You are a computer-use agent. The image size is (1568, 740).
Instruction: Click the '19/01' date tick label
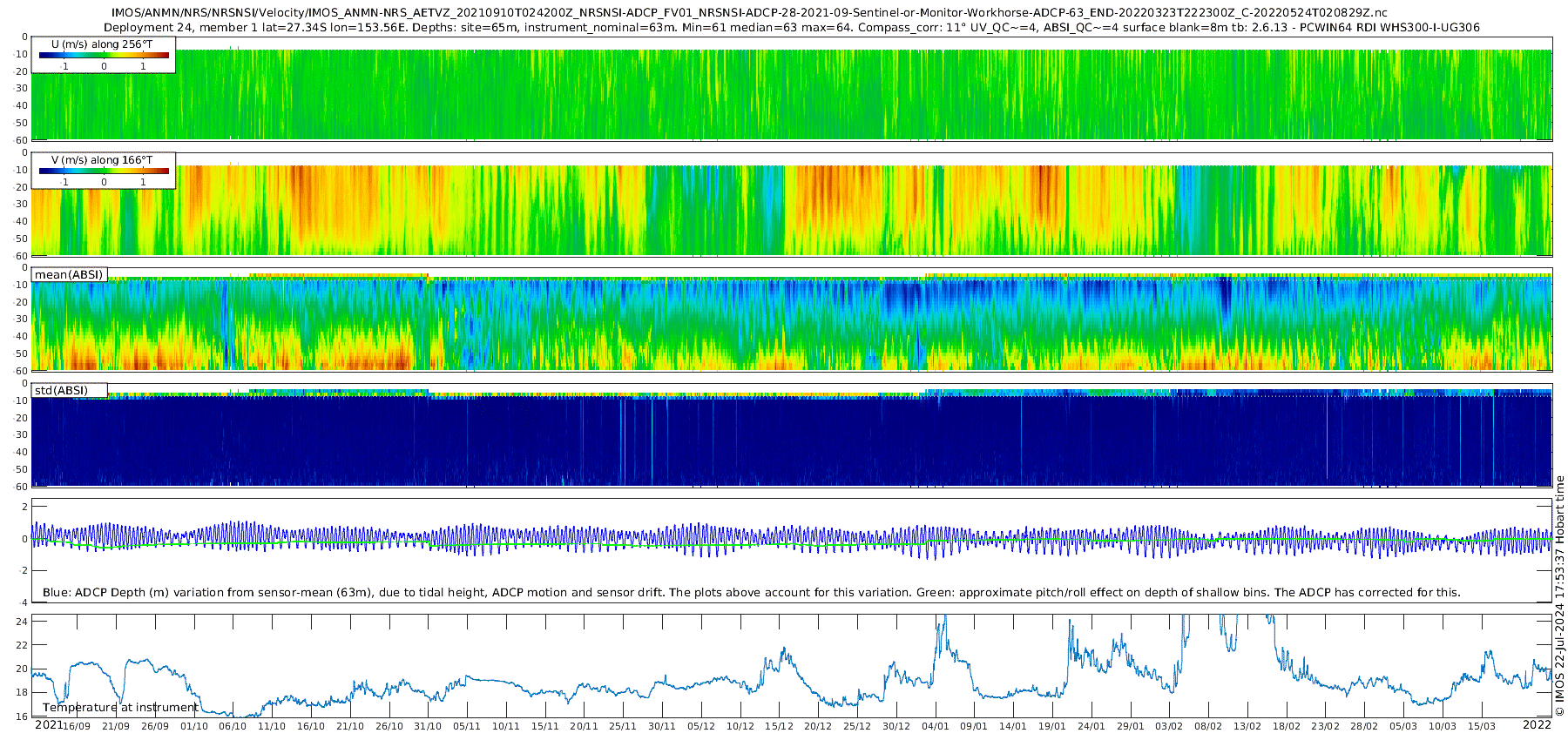[x=1052, y=726]
